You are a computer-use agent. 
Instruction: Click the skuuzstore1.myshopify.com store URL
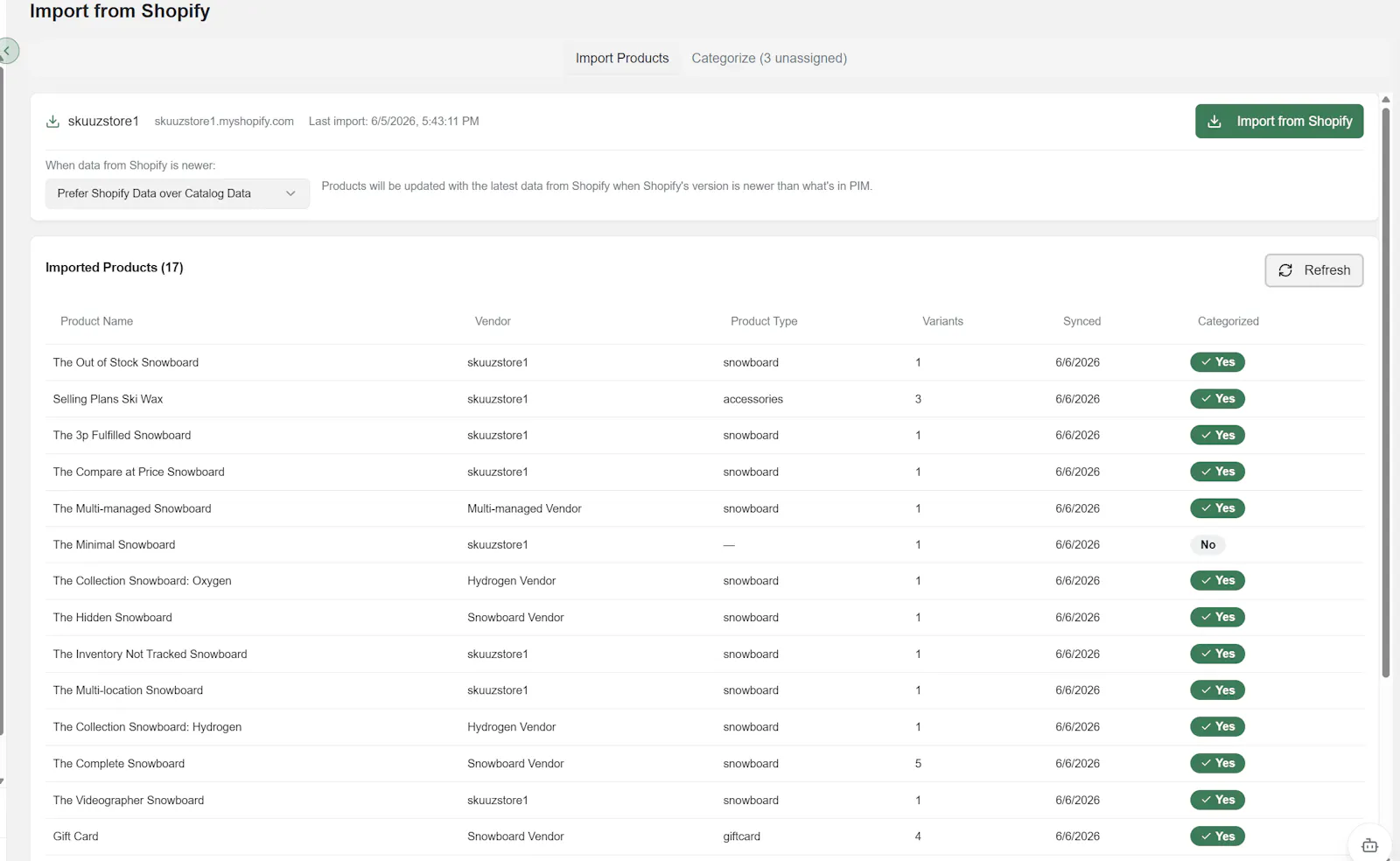[x=224, y=122]
